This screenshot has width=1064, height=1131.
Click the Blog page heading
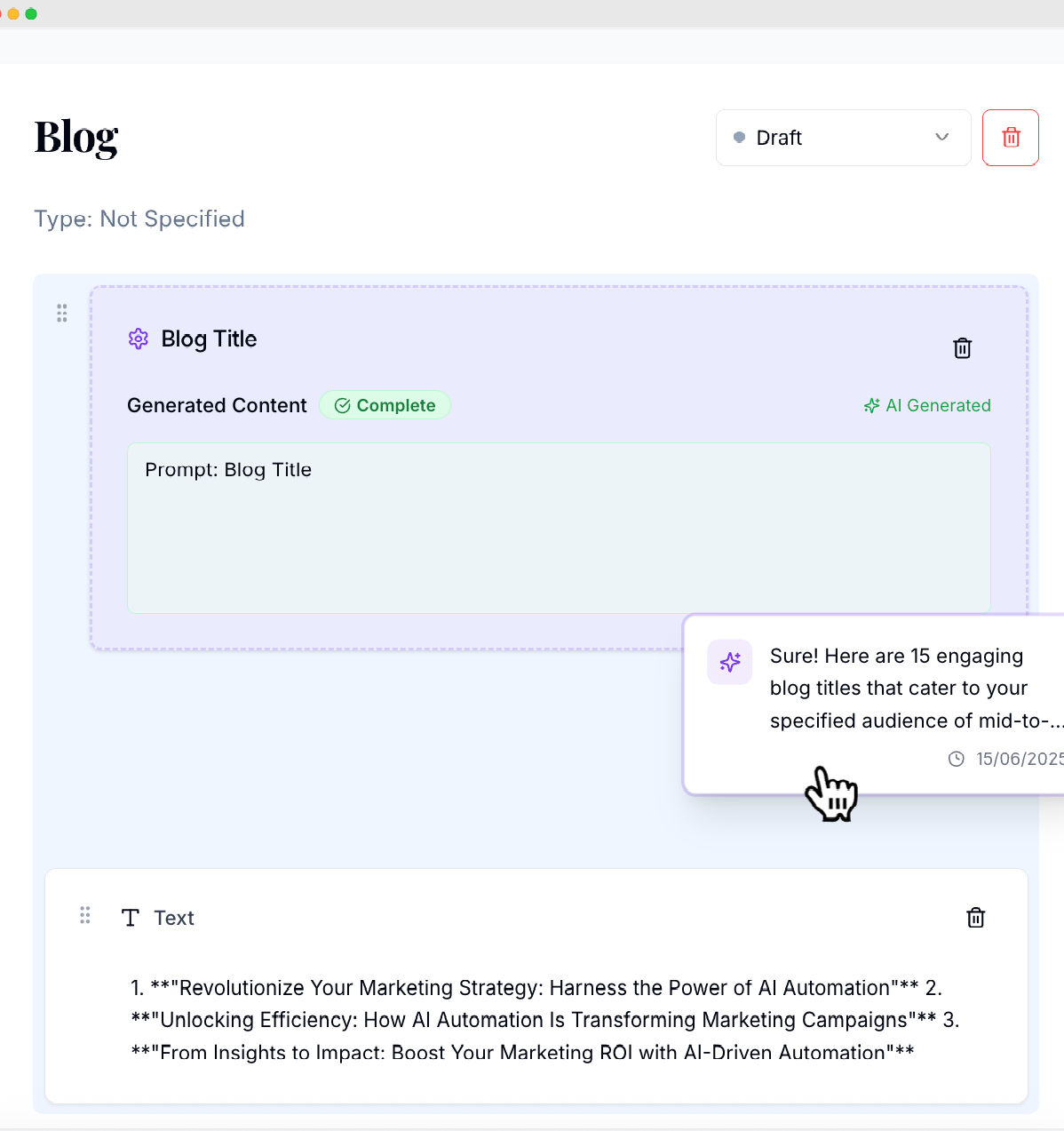76,138
